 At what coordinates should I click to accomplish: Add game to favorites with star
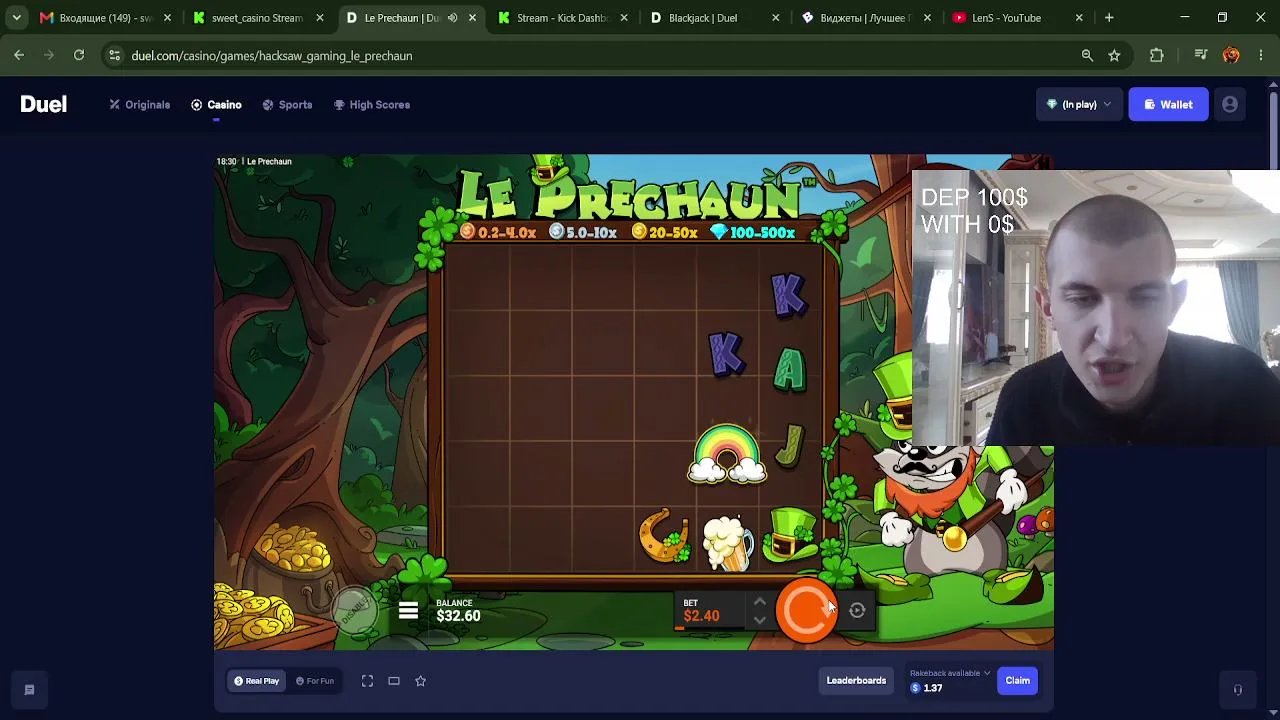click(420, 681)
